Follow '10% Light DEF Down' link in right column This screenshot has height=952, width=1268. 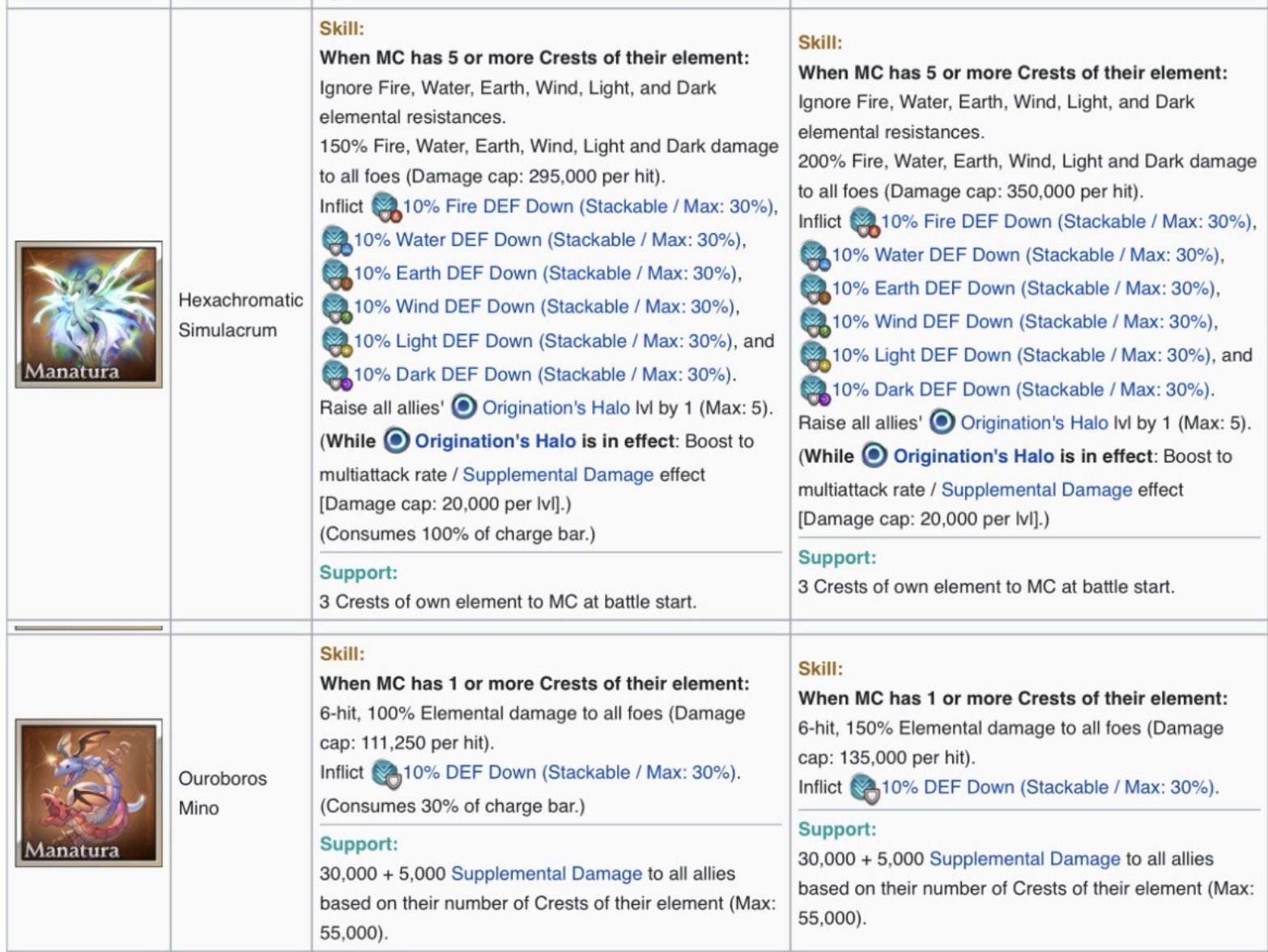point(1020,355)
